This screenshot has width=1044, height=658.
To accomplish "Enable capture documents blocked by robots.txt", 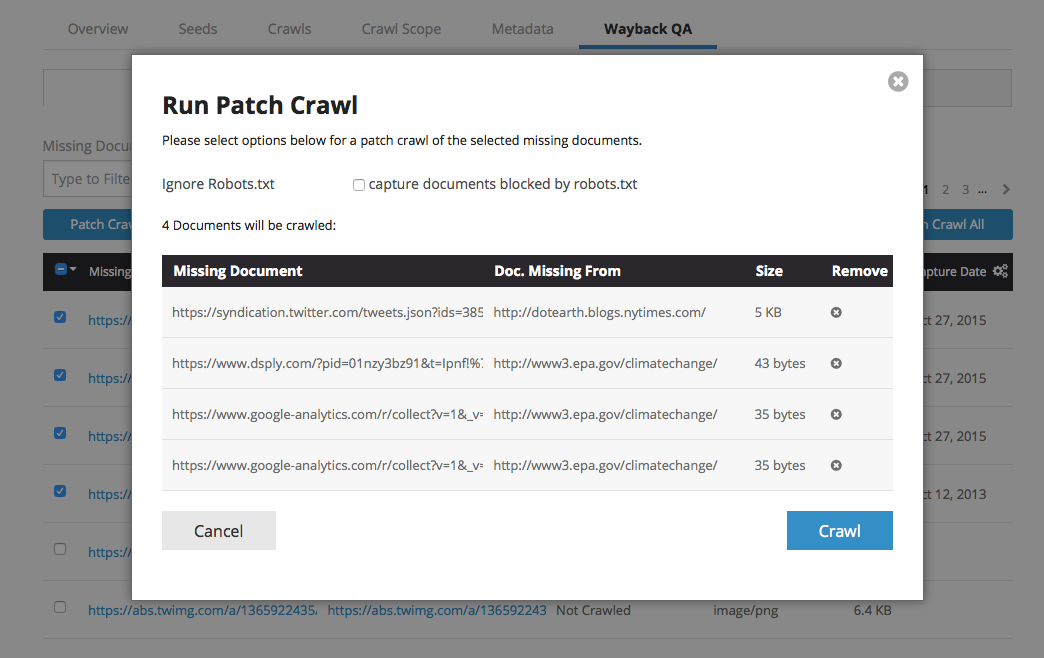I will pyautogui.click(x=358, y=185).
